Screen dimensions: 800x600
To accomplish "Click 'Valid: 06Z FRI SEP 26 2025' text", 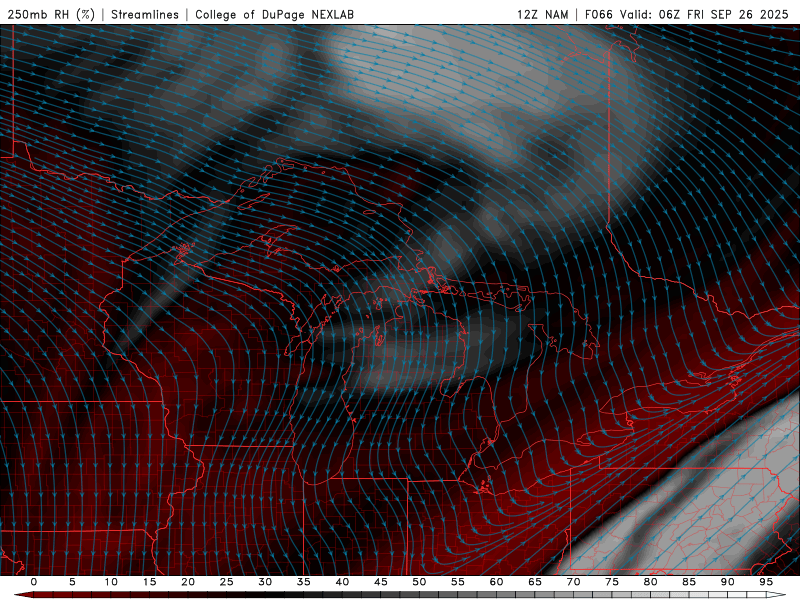I will [x=705, y=14].
